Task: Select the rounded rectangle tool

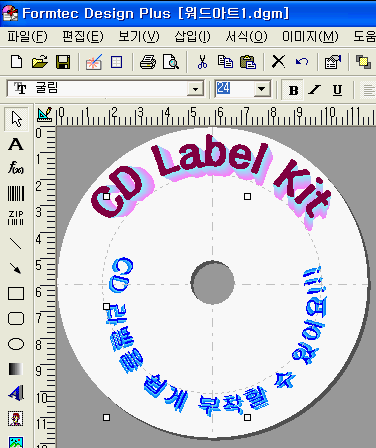Action: click(16, 319)
